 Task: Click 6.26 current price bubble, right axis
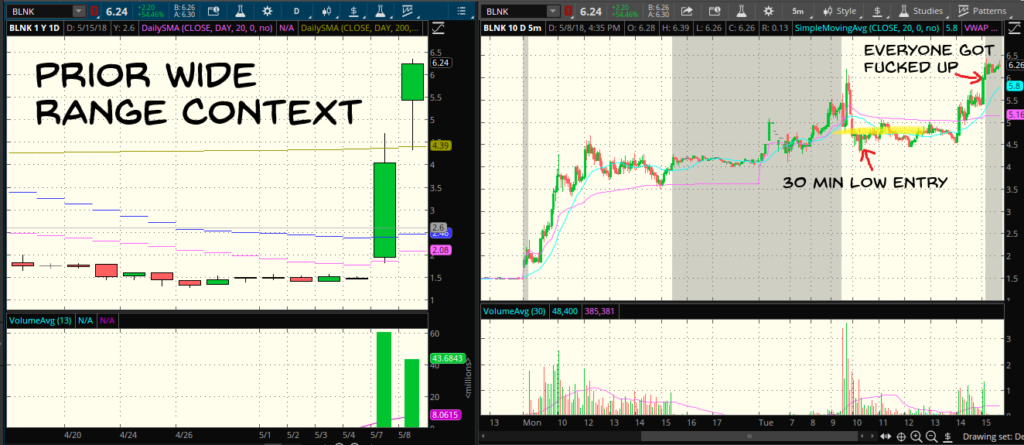click(x=1014, y=65)
